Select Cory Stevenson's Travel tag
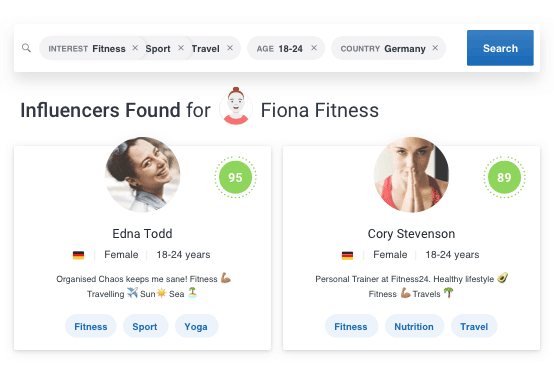 pyautogui.click(x=474, y=326)
